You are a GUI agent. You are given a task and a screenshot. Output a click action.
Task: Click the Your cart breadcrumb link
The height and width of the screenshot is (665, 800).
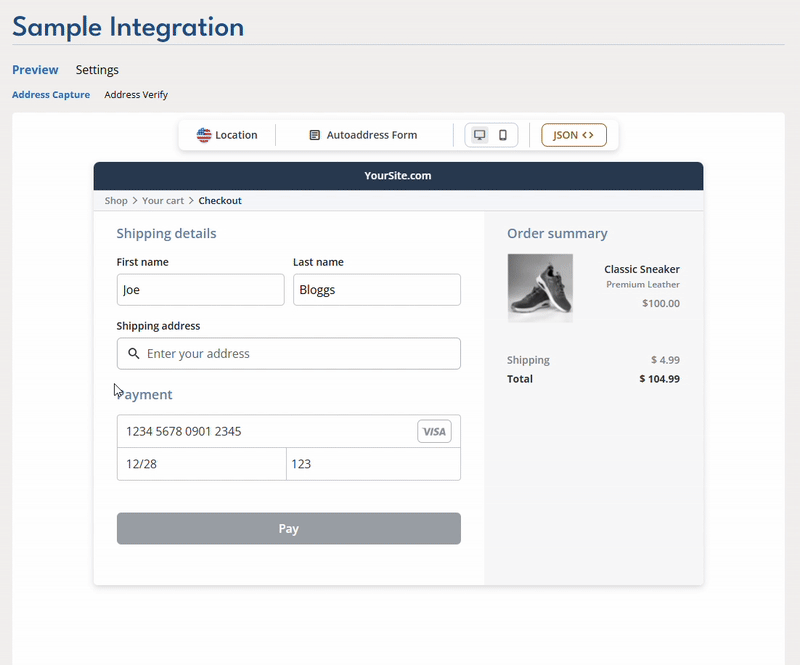[163, 201]
